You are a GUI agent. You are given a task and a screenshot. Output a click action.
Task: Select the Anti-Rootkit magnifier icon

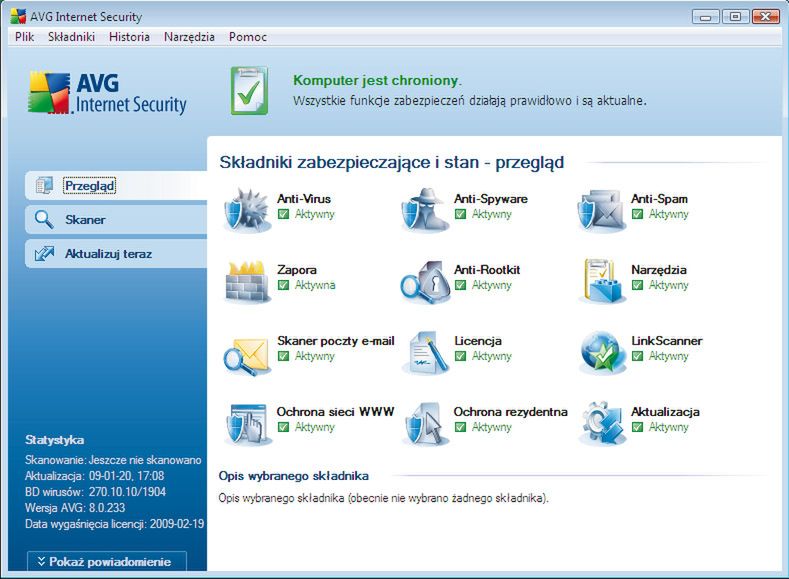(424, 281)
